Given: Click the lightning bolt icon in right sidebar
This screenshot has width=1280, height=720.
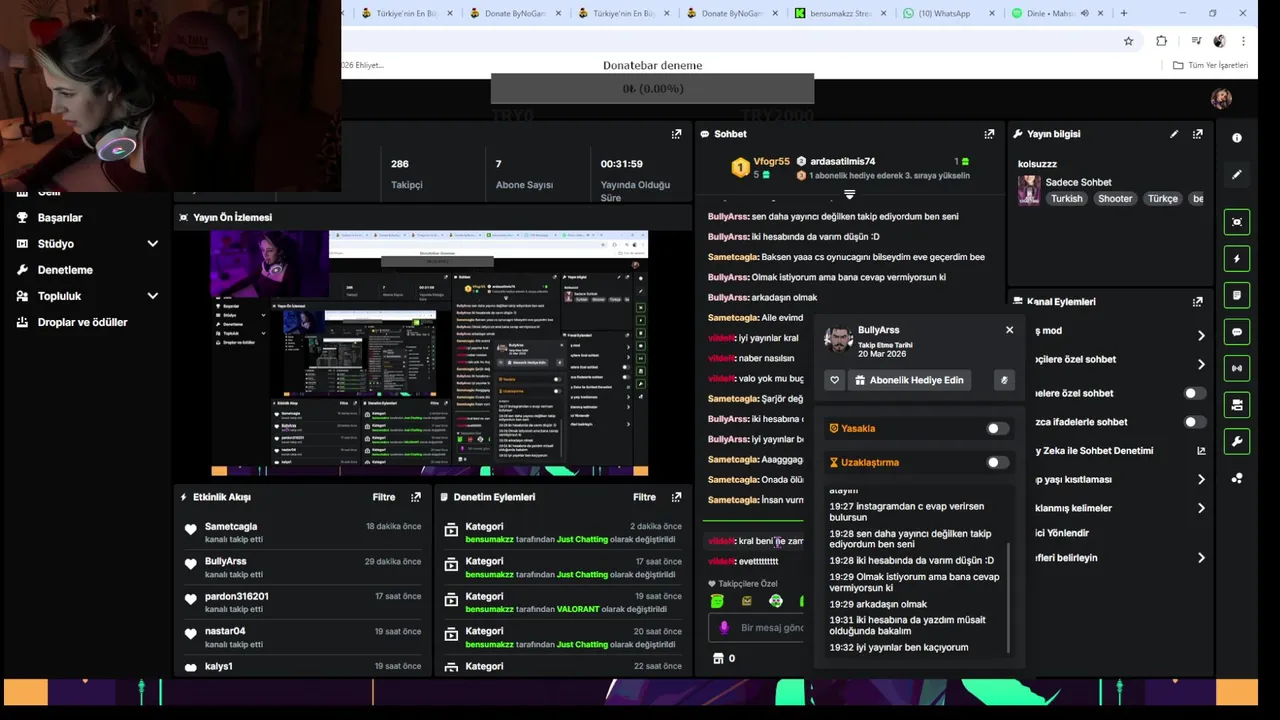Looking at the screenshot, I should (1237, 259).
